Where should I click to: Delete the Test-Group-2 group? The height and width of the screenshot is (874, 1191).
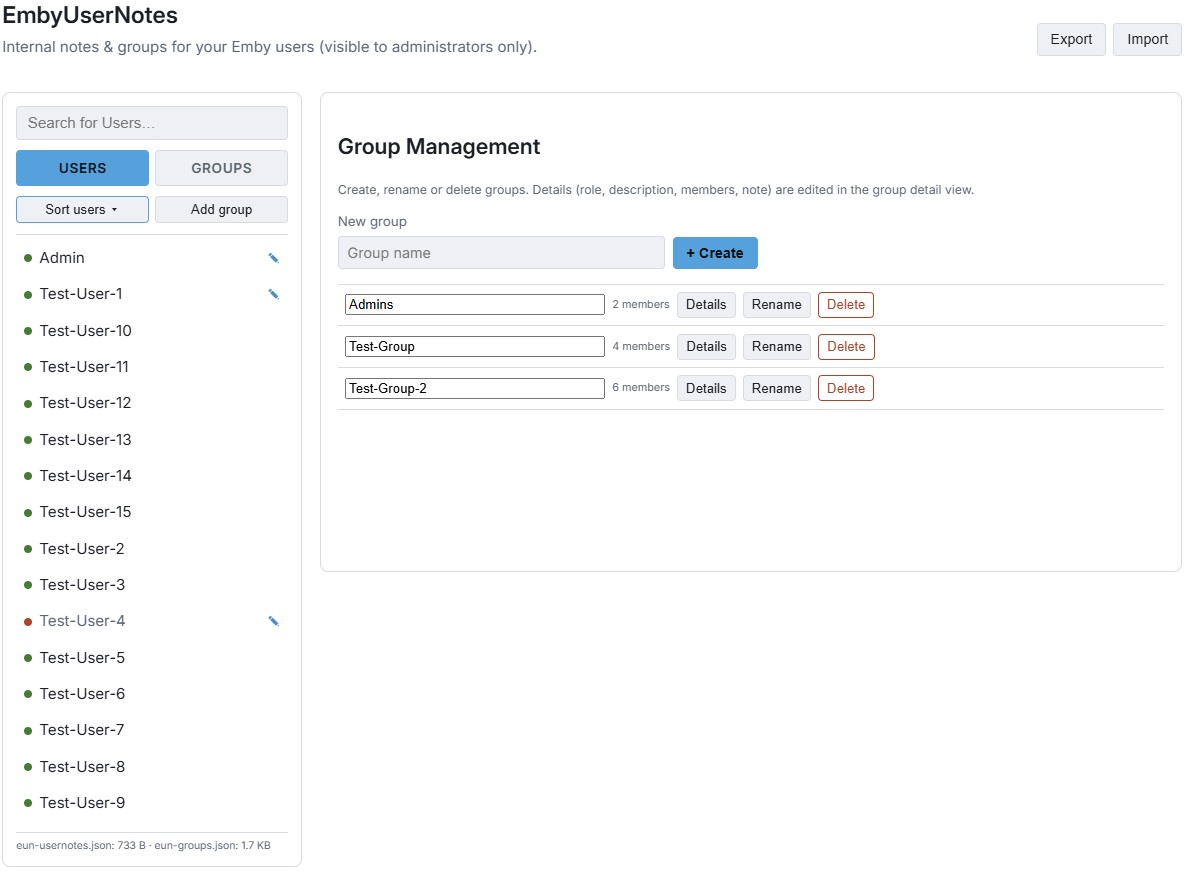pyautogui.click(x=845, y=388)
